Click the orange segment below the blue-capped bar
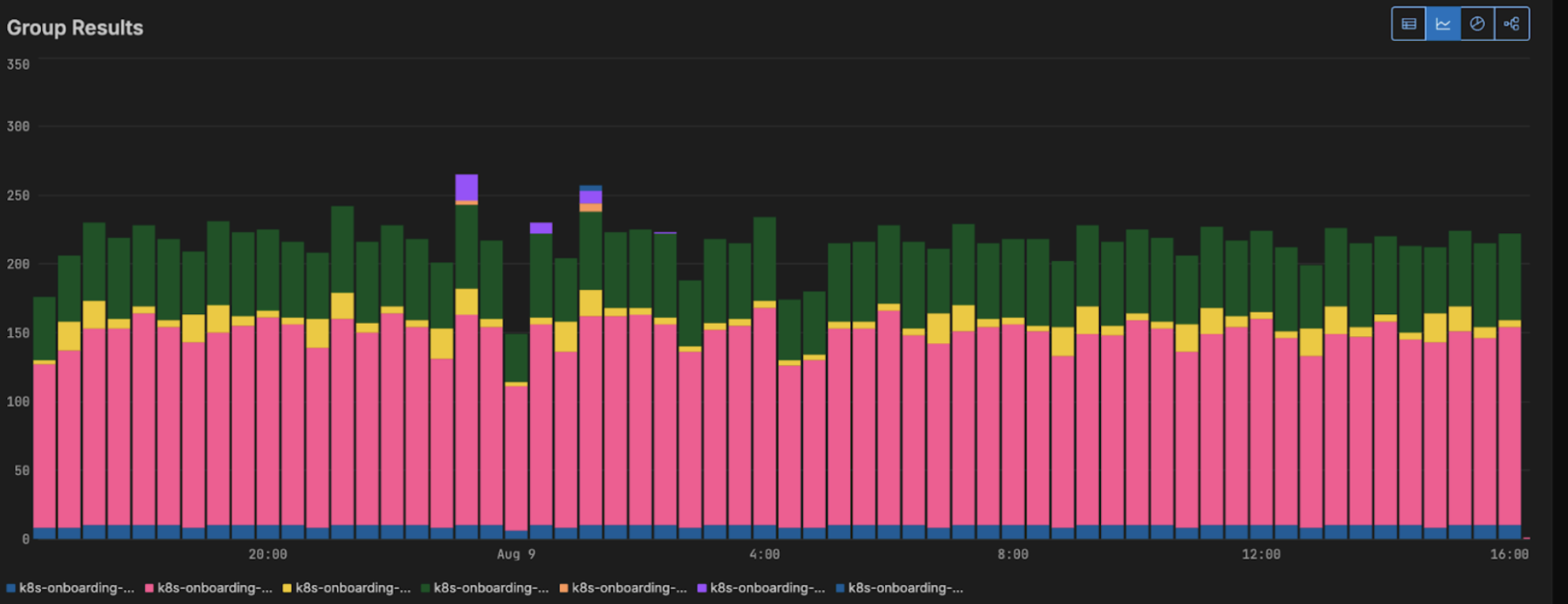 (591, 208)
